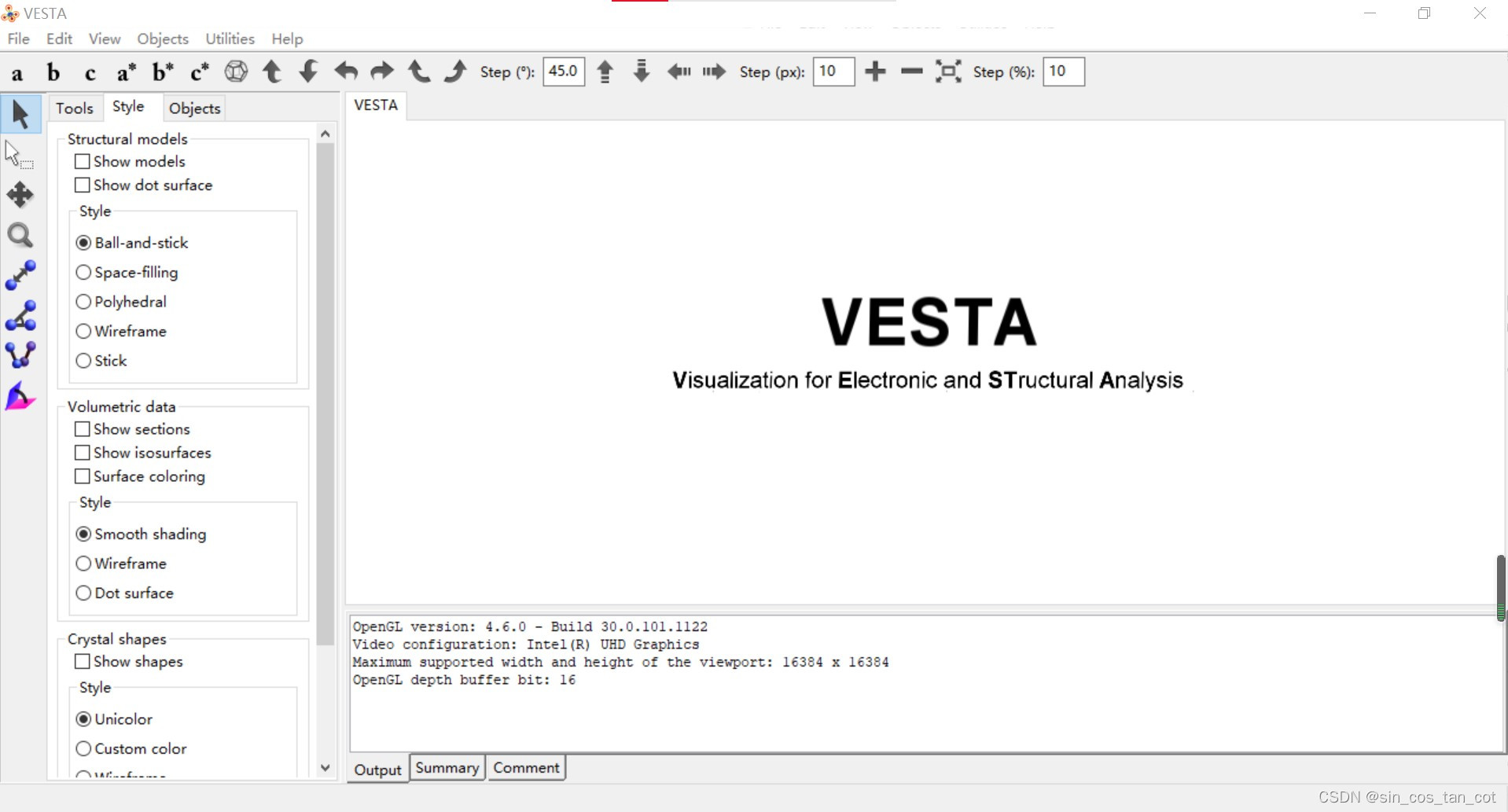The width and height of the screenshot is (1508, 812).
Task: Open the File menu
Action: pos(19,39)
